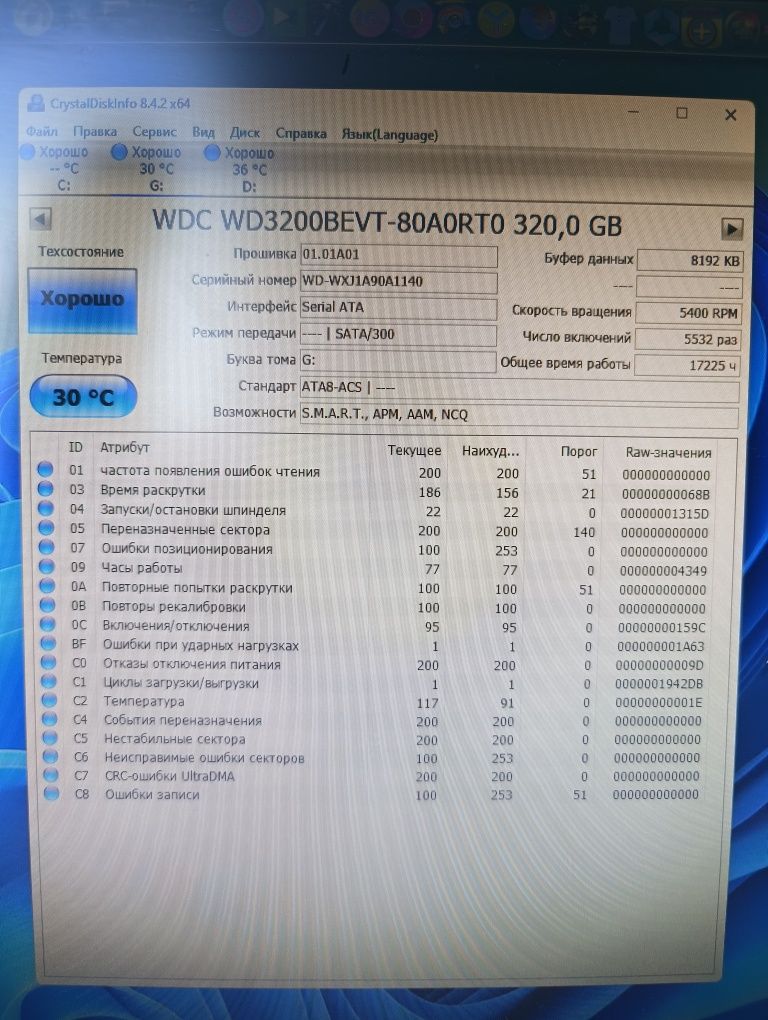Click status dot for CRC-ошибки UltraDMA
This screenshot has width=768, height=1020.
51,775
